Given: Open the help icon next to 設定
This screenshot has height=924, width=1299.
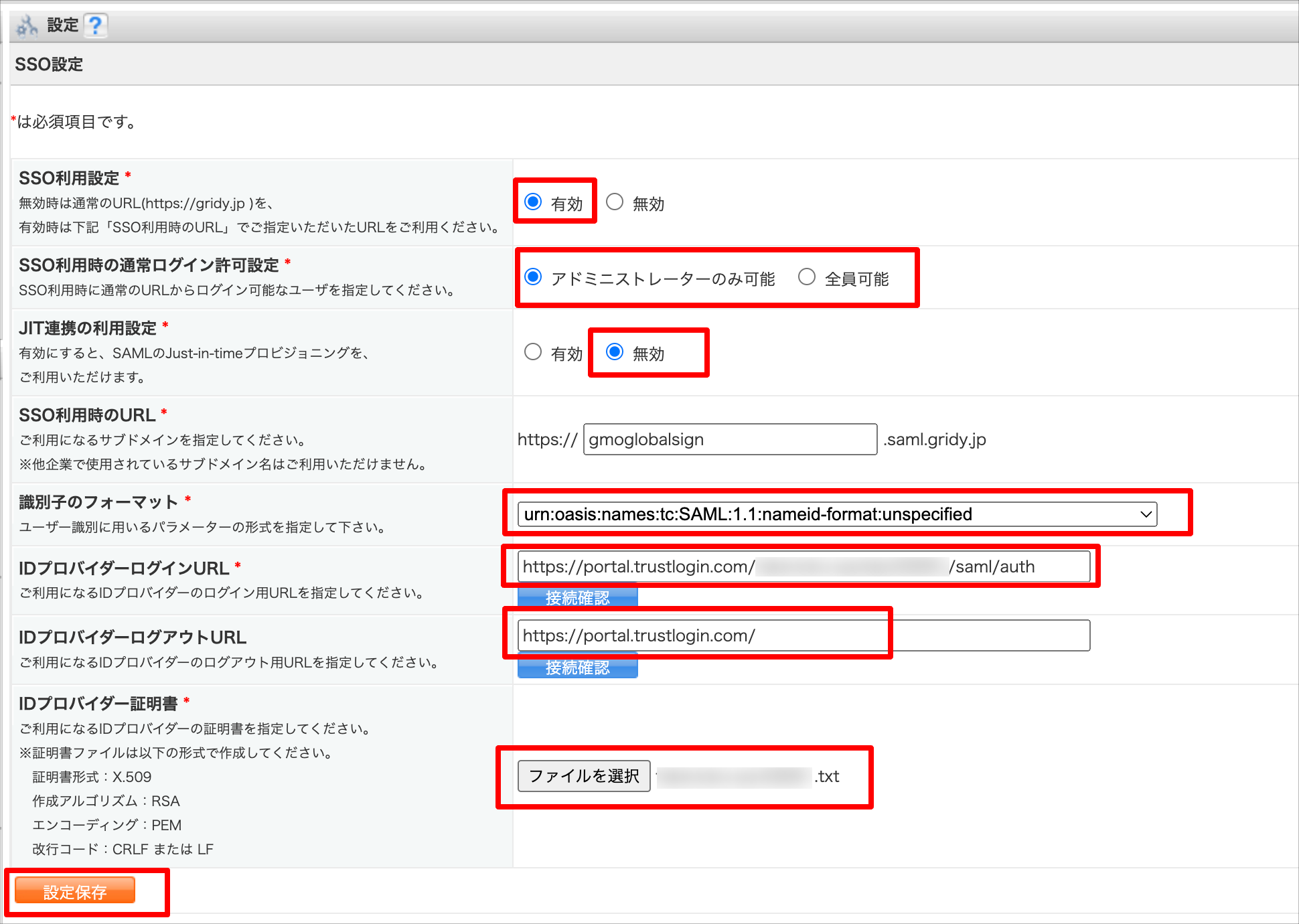Looking at the screenshot, I should click(x=96, y=25).
